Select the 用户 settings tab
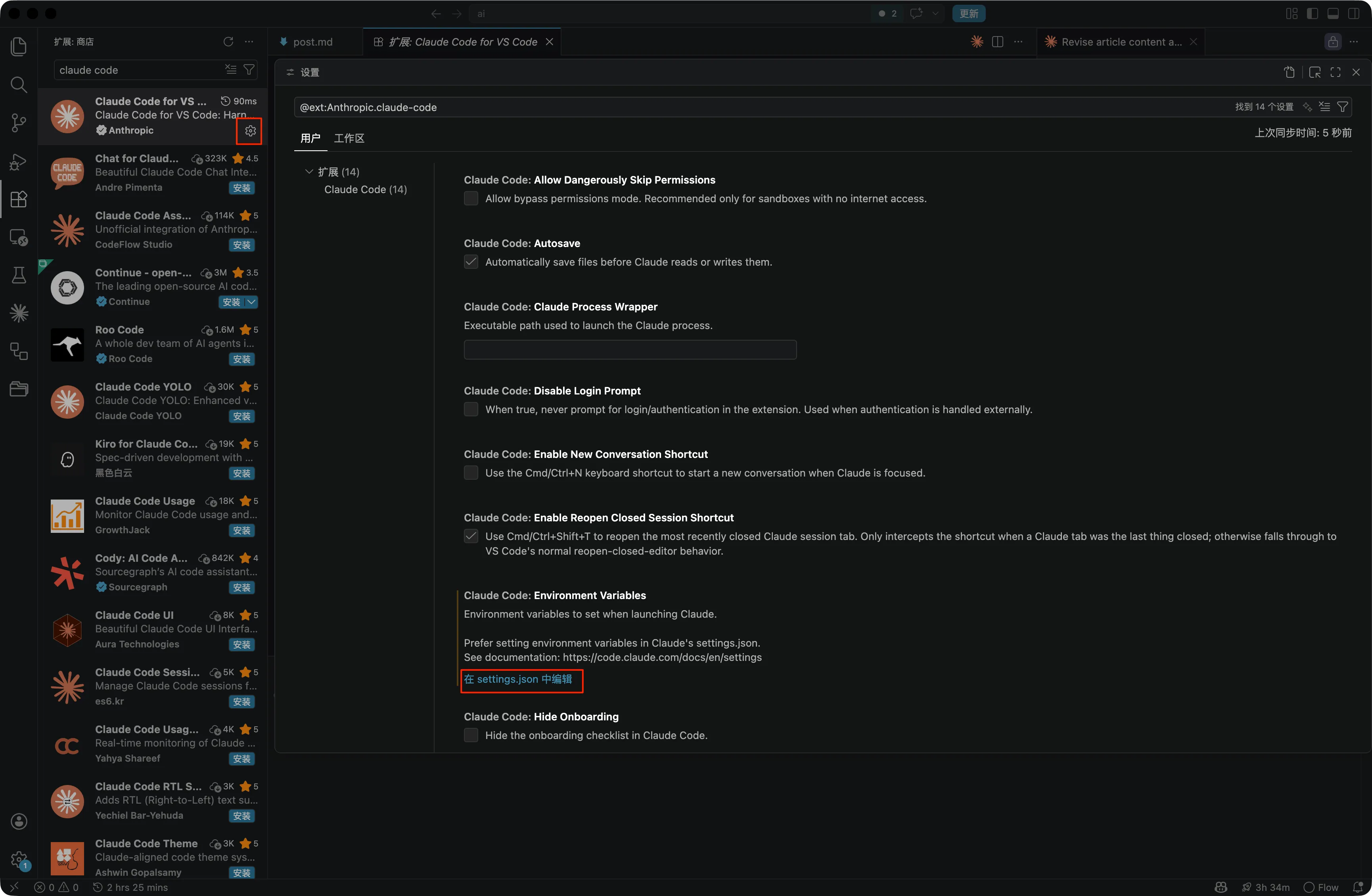Viewport: 1372px width, 896px height. coord(310,138)
